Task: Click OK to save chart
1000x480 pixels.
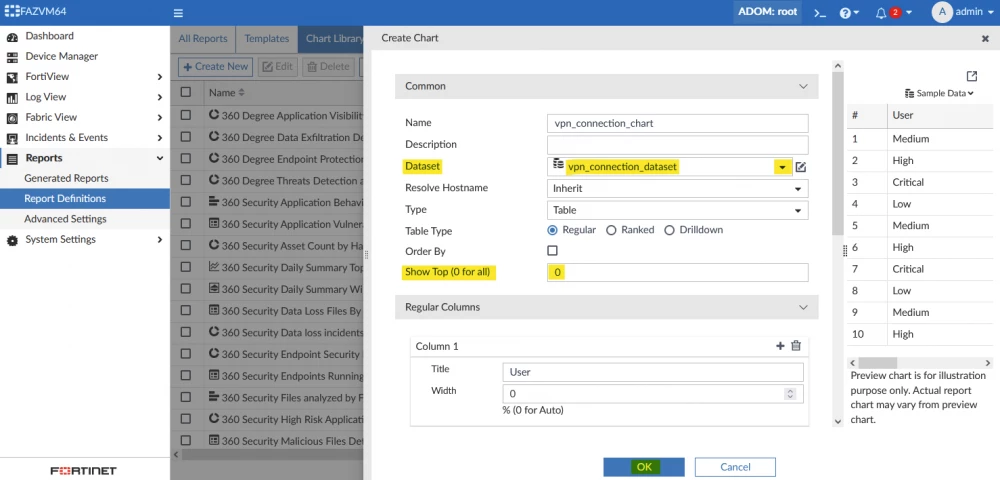Action: click(643, 467)
